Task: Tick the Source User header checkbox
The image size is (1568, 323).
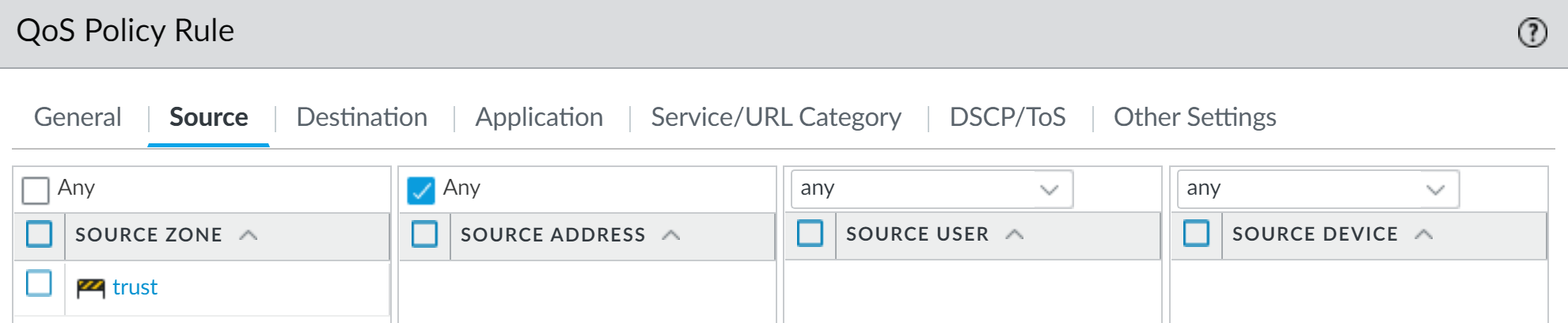Action: 810,234
